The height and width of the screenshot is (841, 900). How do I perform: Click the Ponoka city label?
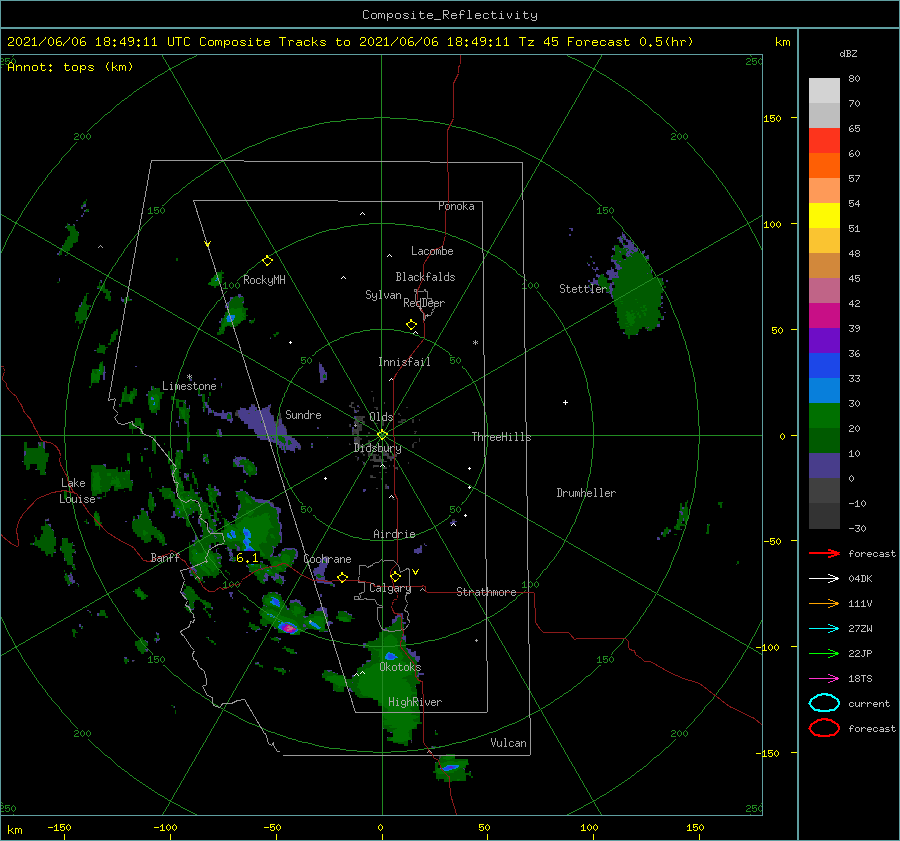(x=456, y=206)
